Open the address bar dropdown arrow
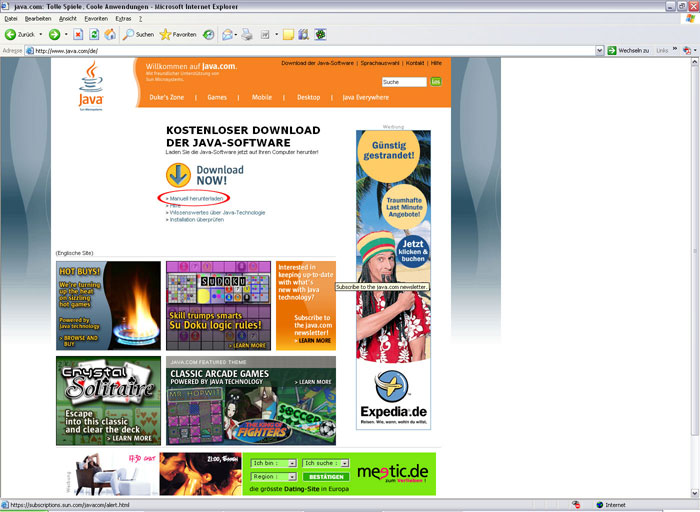This screenshot has height=512, width=700. pos(600,51)
